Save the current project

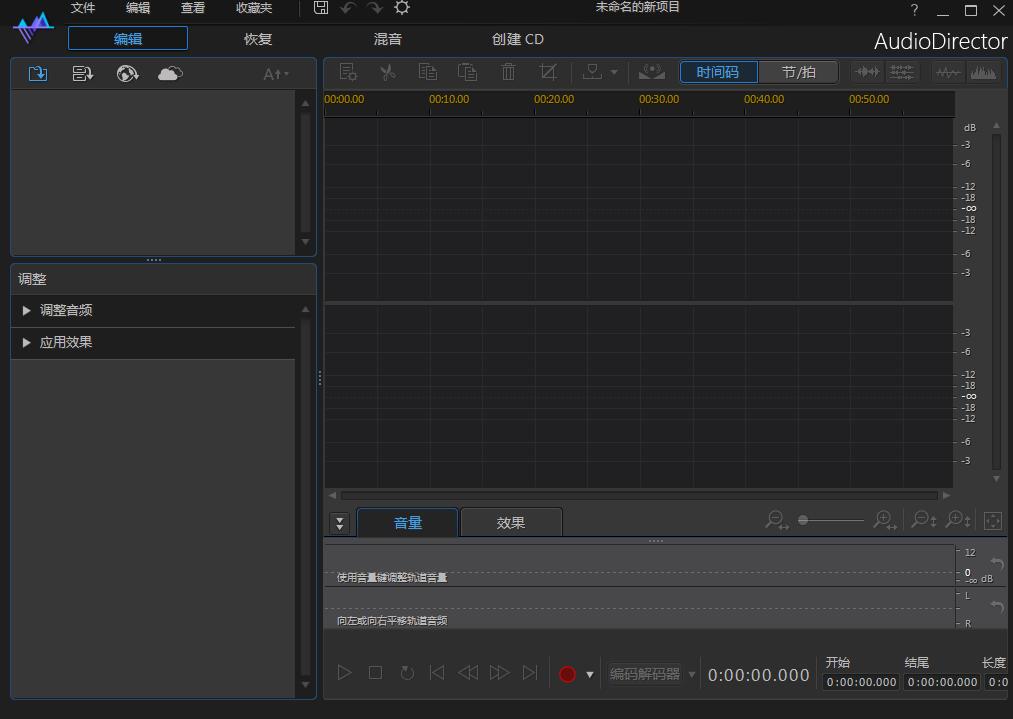coord(321,8)
